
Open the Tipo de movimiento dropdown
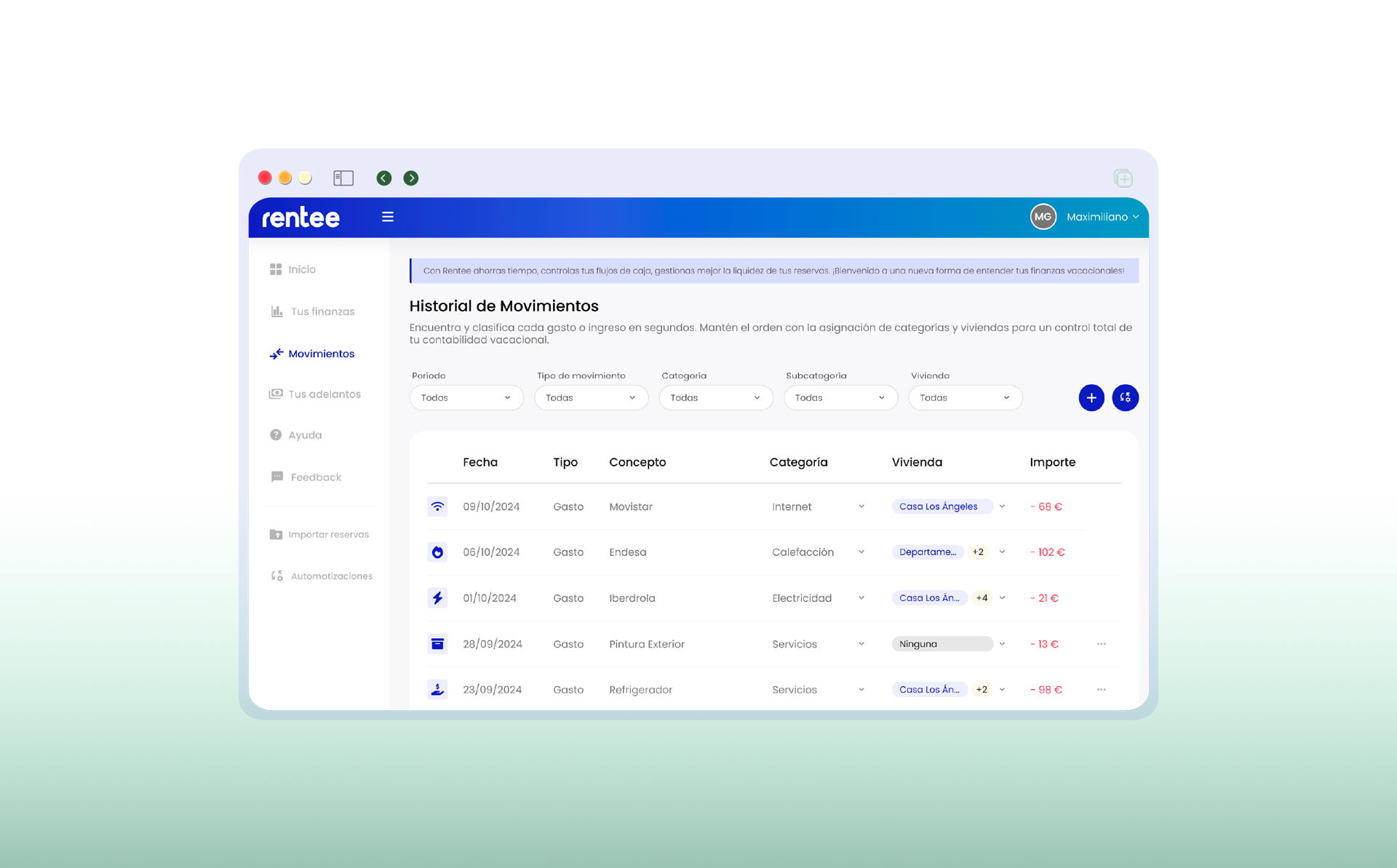pos(591,398)
